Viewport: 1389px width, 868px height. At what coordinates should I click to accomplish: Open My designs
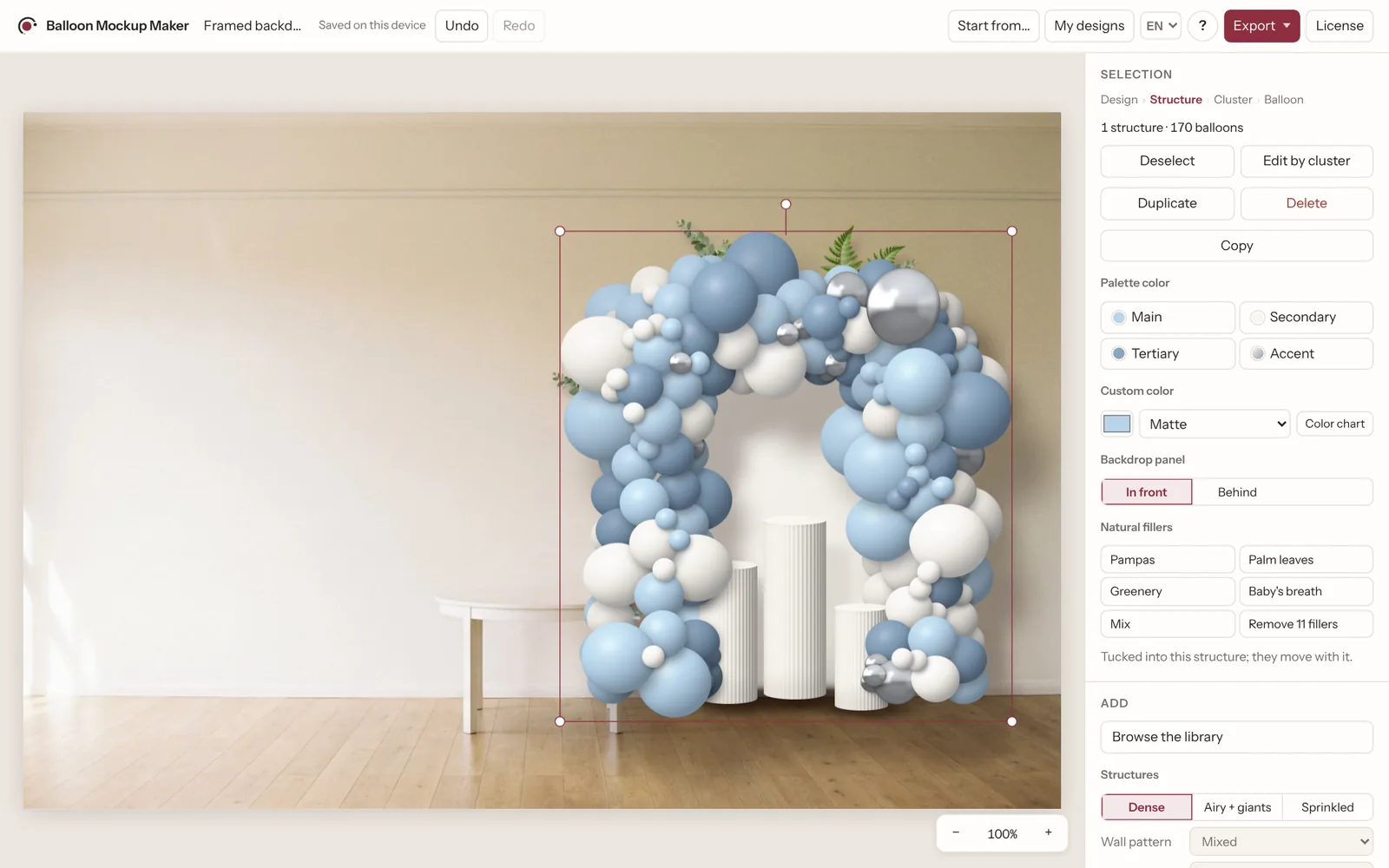coord(1089,26)
